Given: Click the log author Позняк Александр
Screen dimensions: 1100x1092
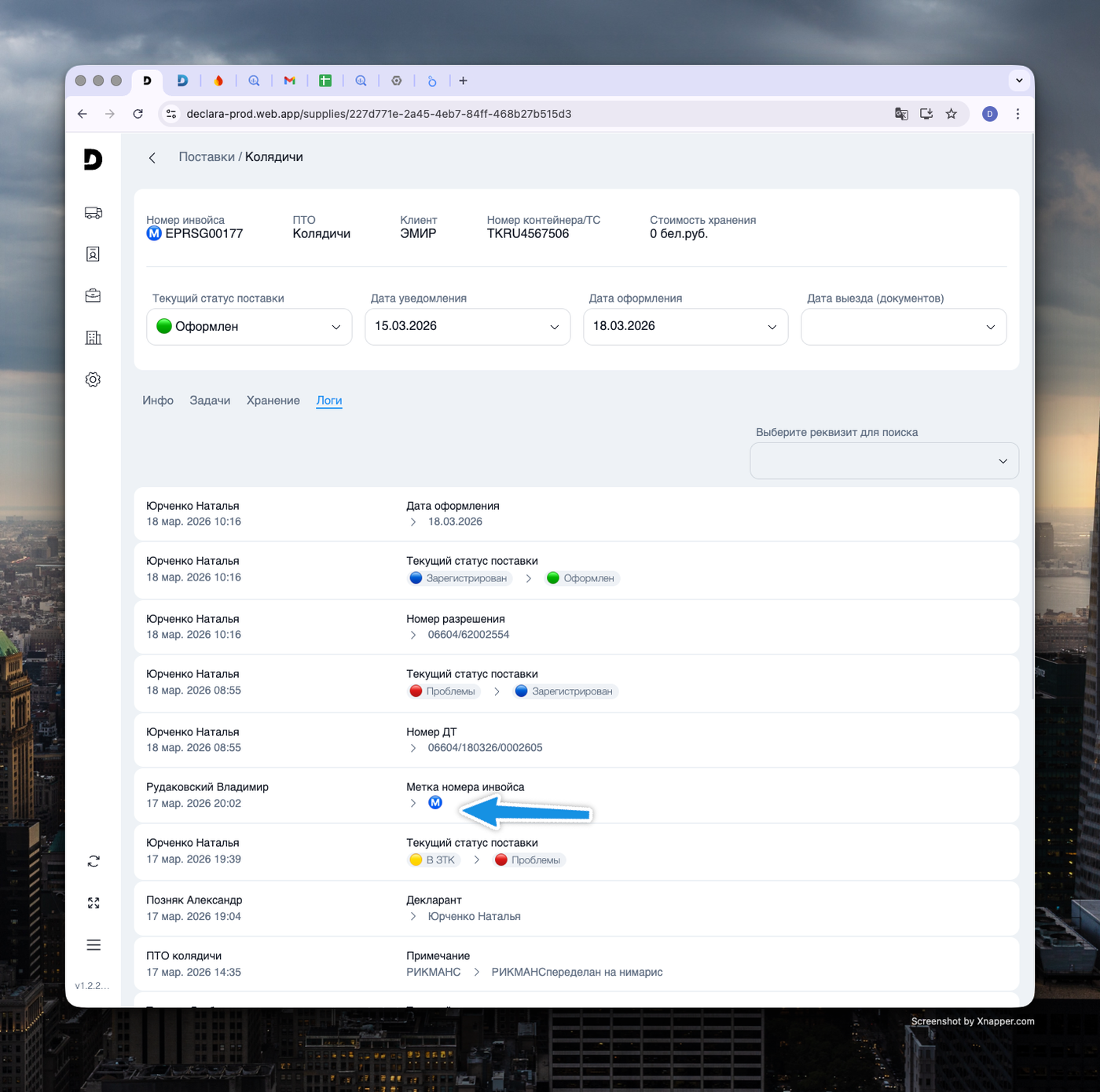Looking at the screenshot, I should (194, 900).
